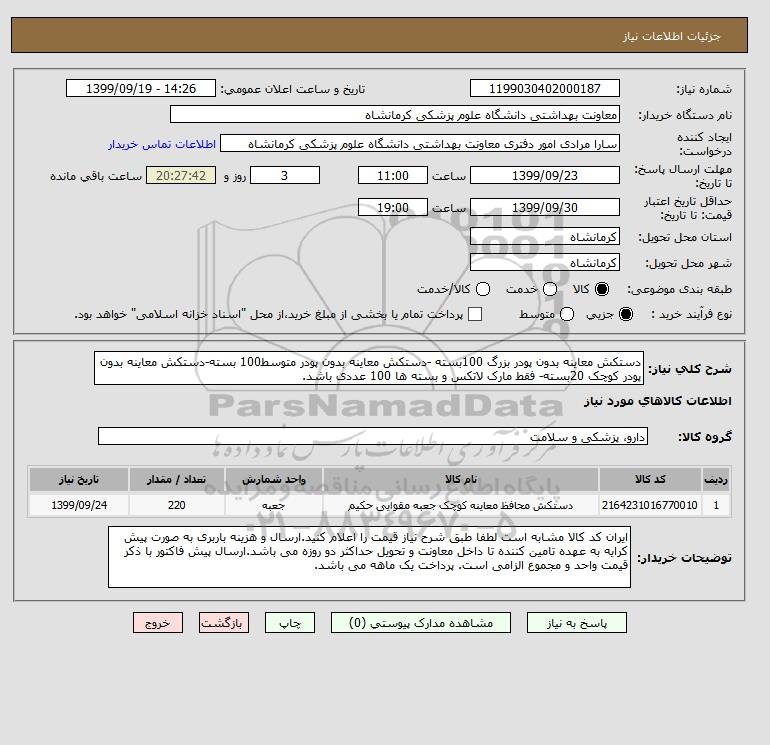The height and width of the screenshot is (745, 770).
Task: Click the request creator name field
Action: click(x=420, y=144)
